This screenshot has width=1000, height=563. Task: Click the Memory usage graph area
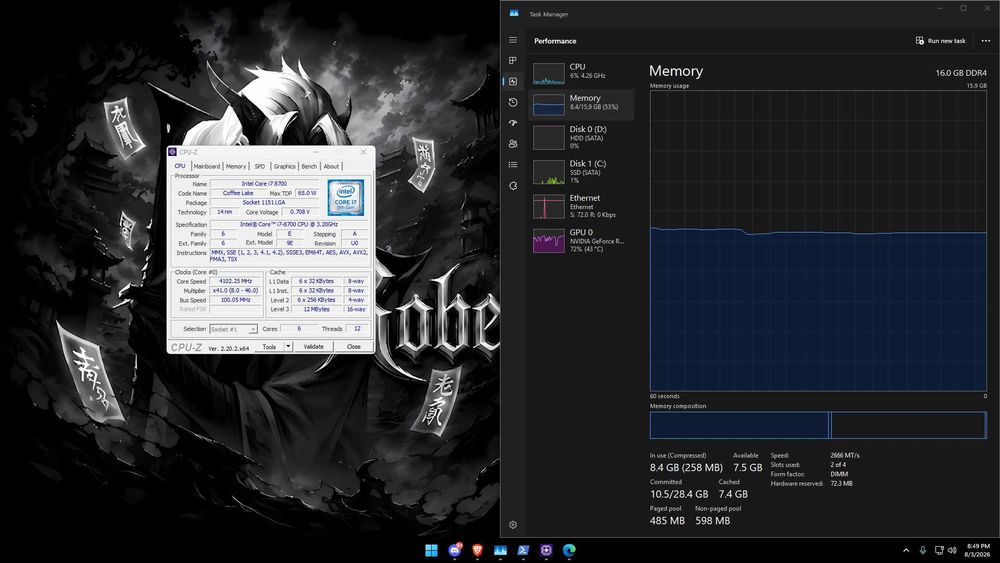pyautogui.click(x=818, y=240)
